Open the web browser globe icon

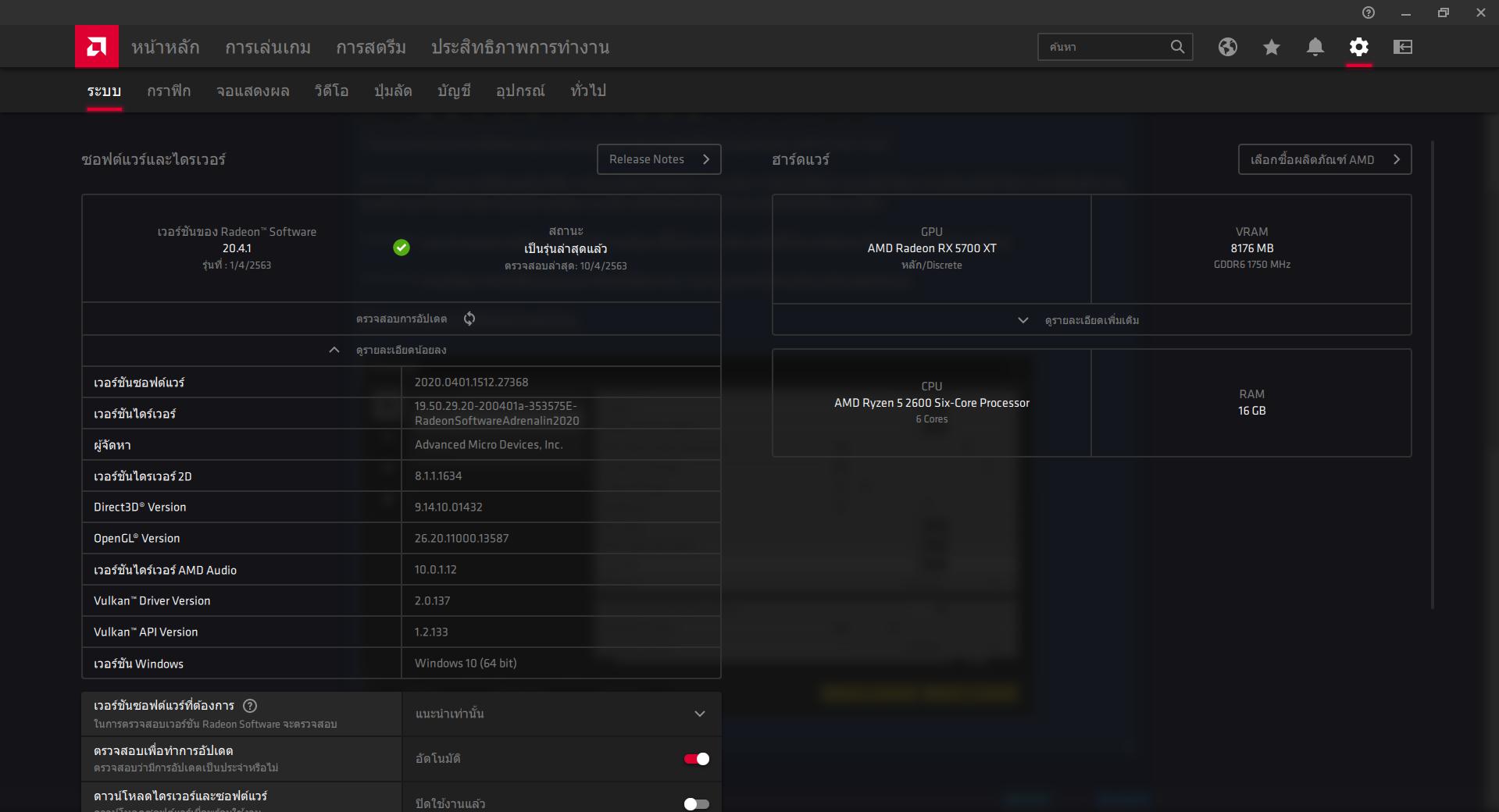[1228, 47]
